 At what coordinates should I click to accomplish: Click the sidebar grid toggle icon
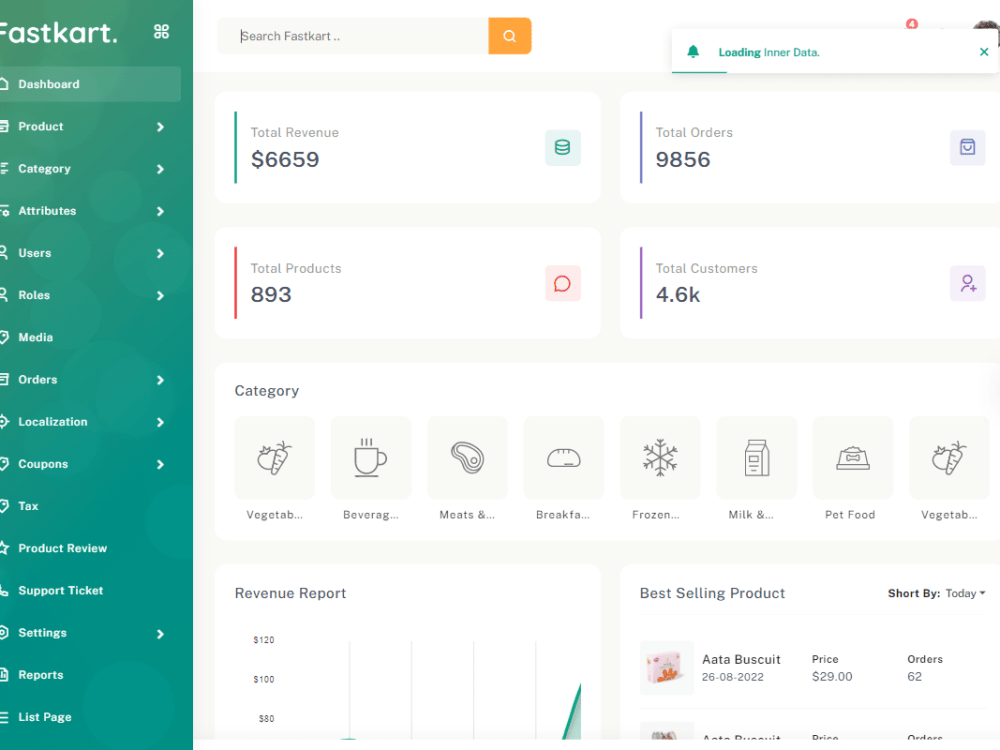pyautogui.click(x=161, y=31)
